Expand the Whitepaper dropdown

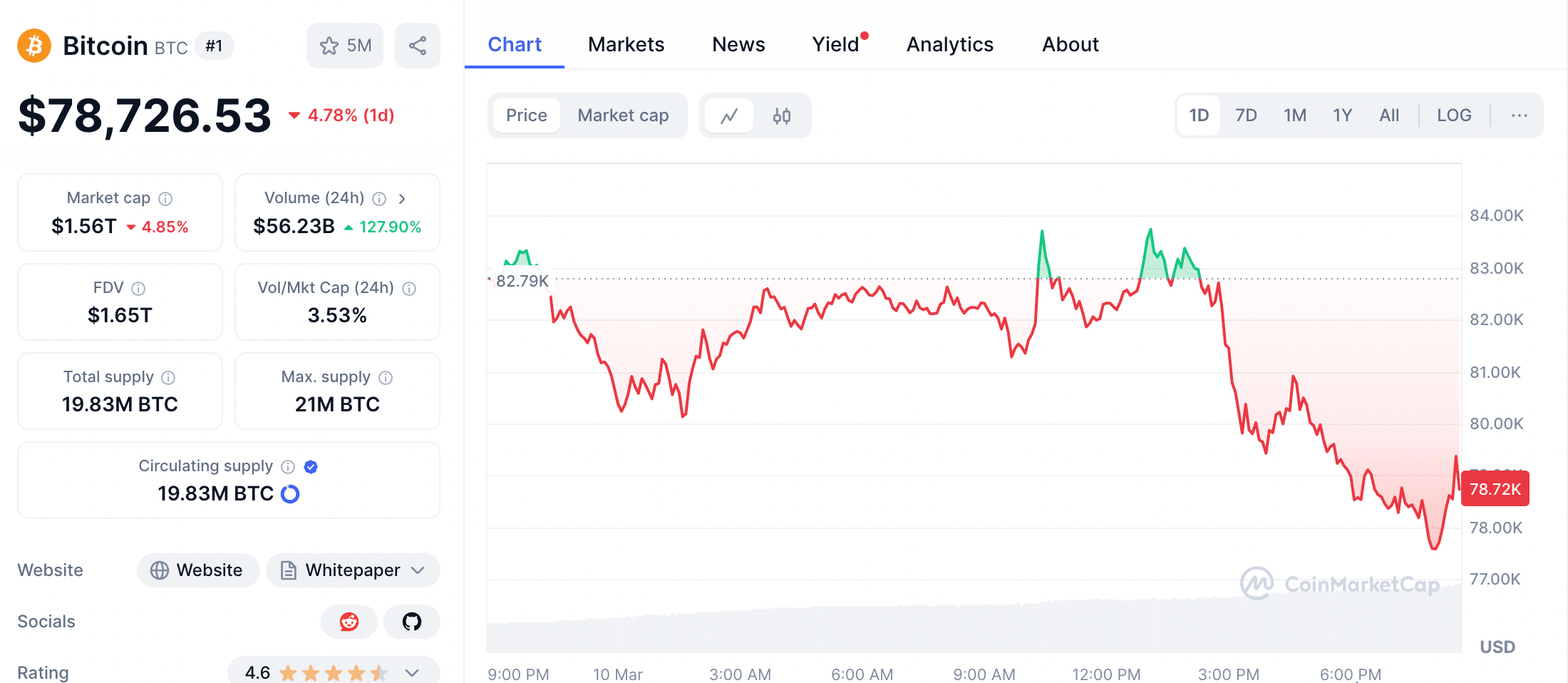[418, 570]
